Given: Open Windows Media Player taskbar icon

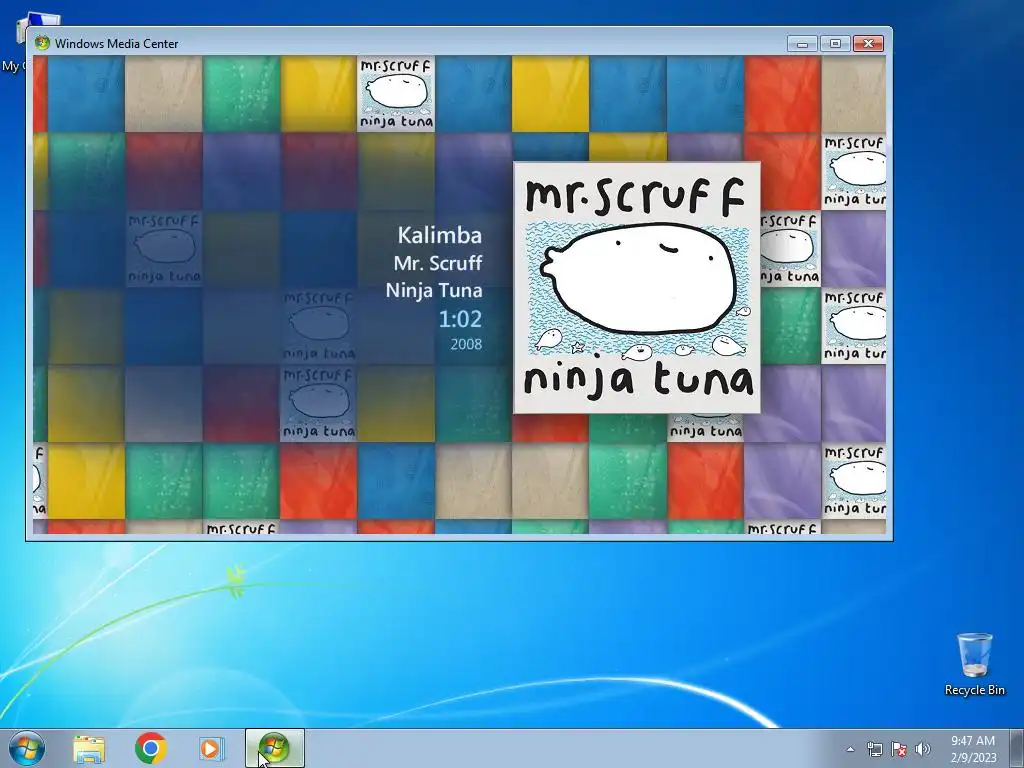Looking at the screenshot, I should (212, 748).
